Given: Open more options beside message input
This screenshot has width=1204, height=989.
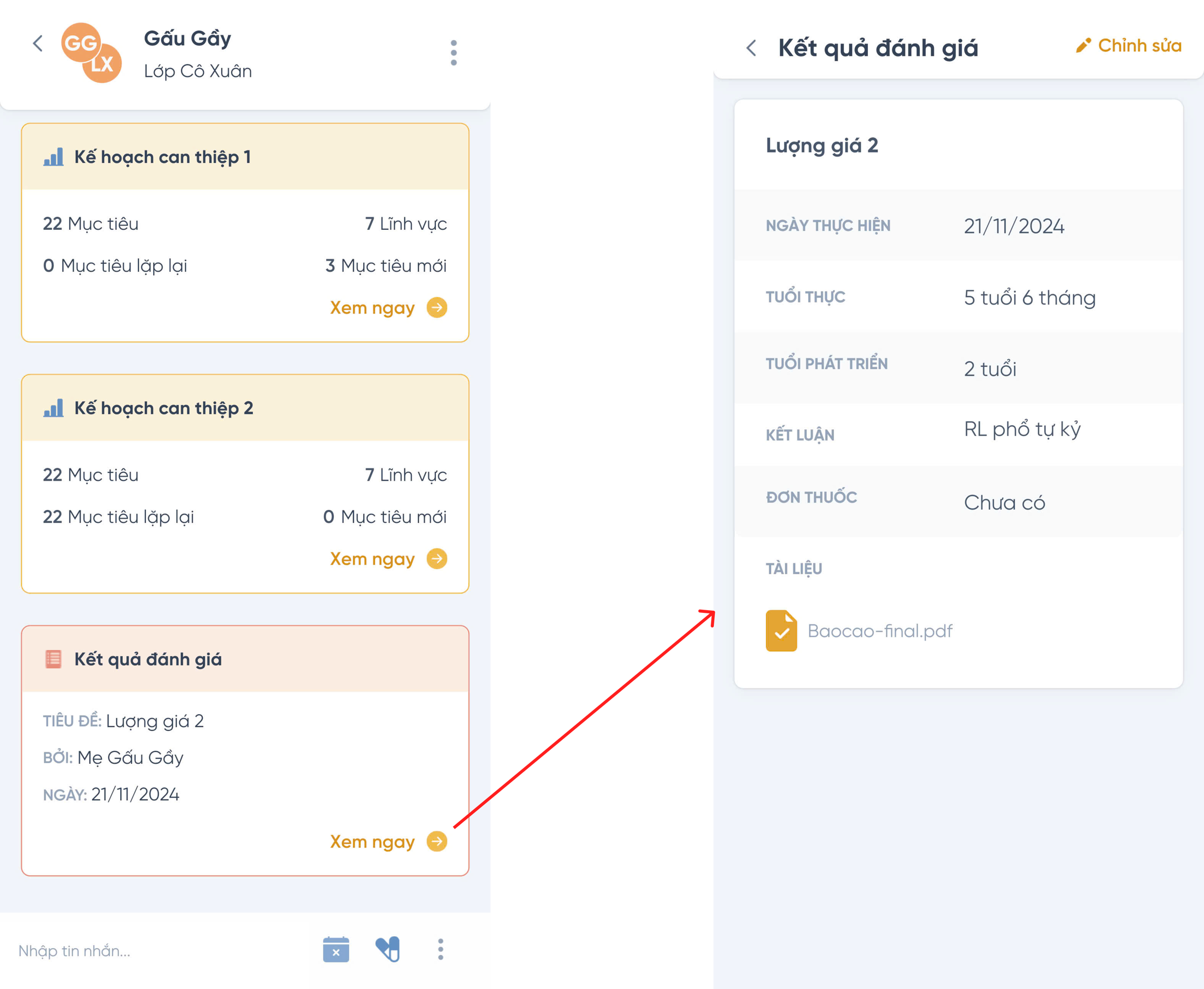Looking at the screenshot, I should pos(441,950).
